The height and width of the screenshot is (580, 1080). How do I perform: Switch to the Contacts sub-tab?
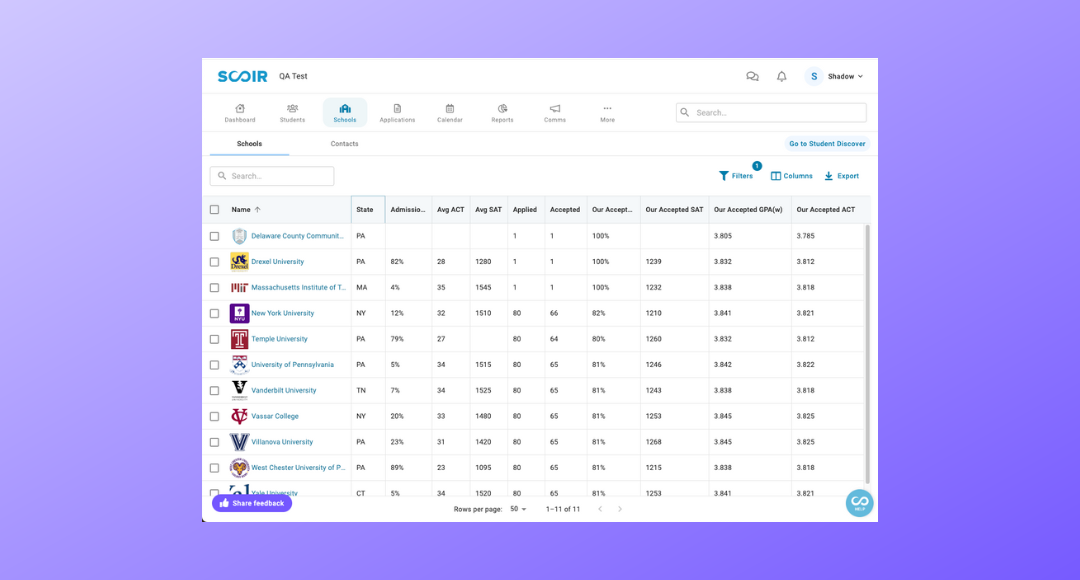click(344, 144)
